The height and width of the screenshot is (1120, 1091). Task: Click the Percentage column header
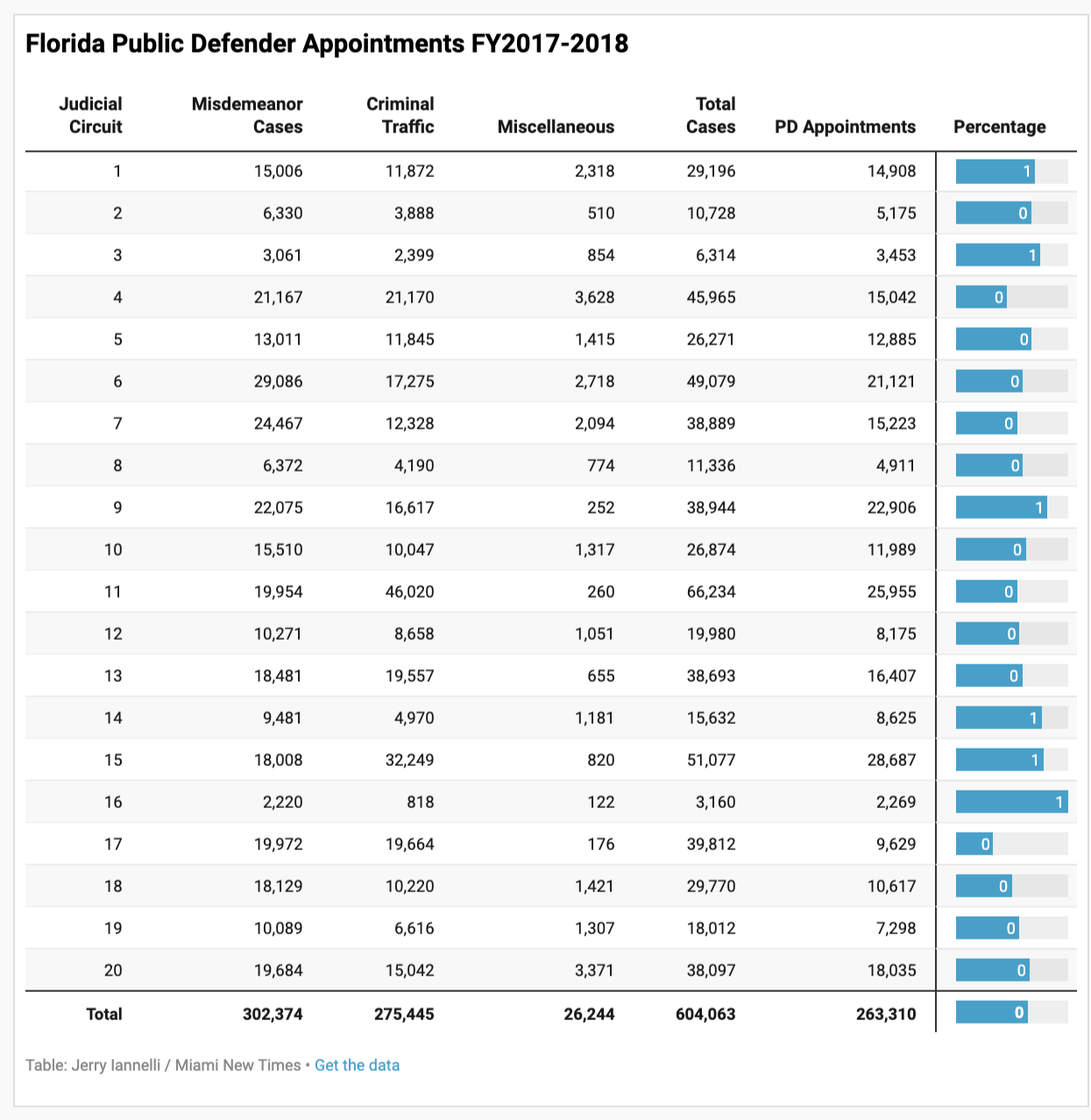click(999, 127)
